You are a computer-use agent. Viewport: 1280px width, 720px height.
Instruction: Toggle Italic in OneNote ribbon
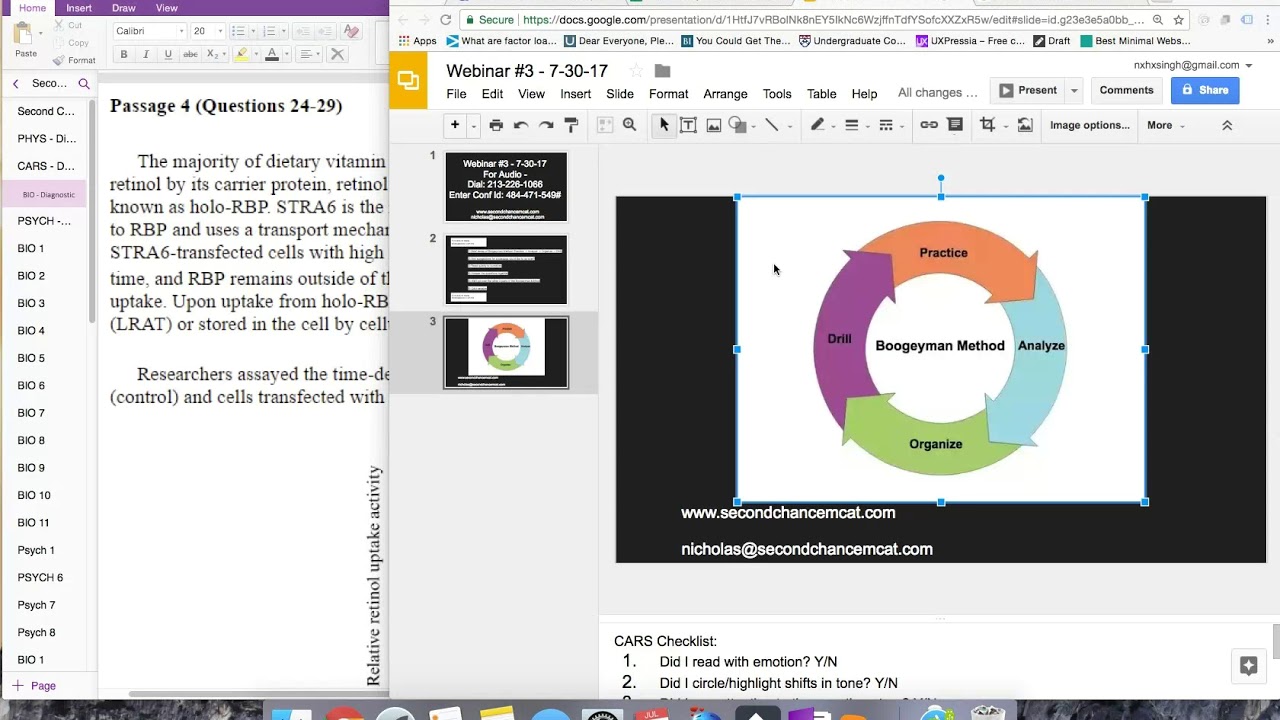click(146, 54)
